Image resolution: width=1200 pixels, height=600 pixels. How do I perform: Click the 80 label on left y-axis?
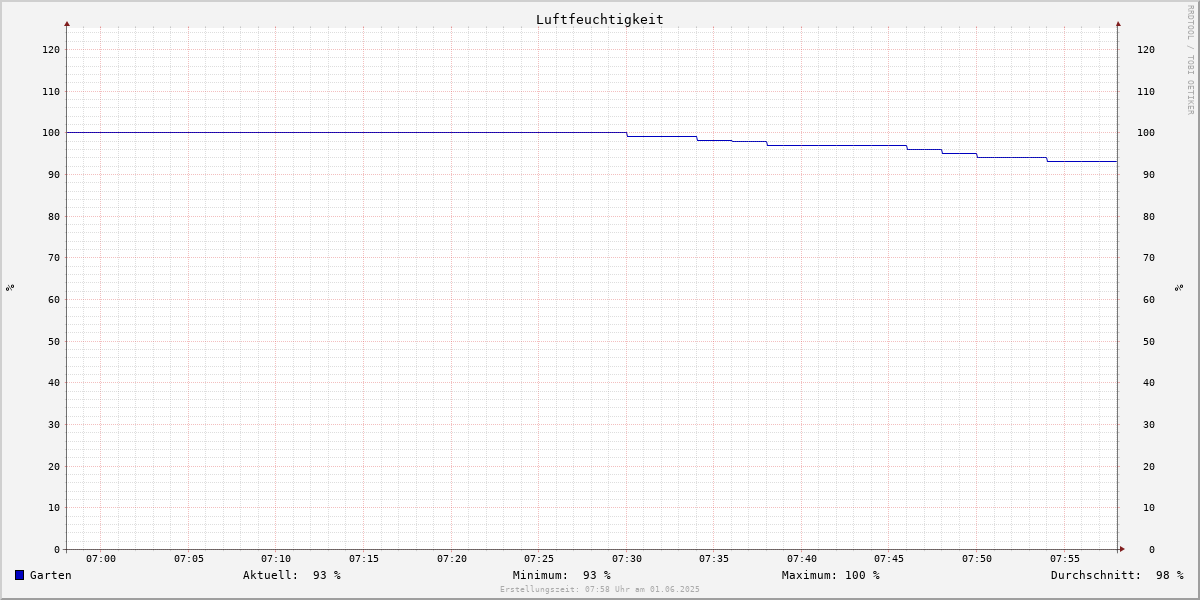tap(54, 216)
